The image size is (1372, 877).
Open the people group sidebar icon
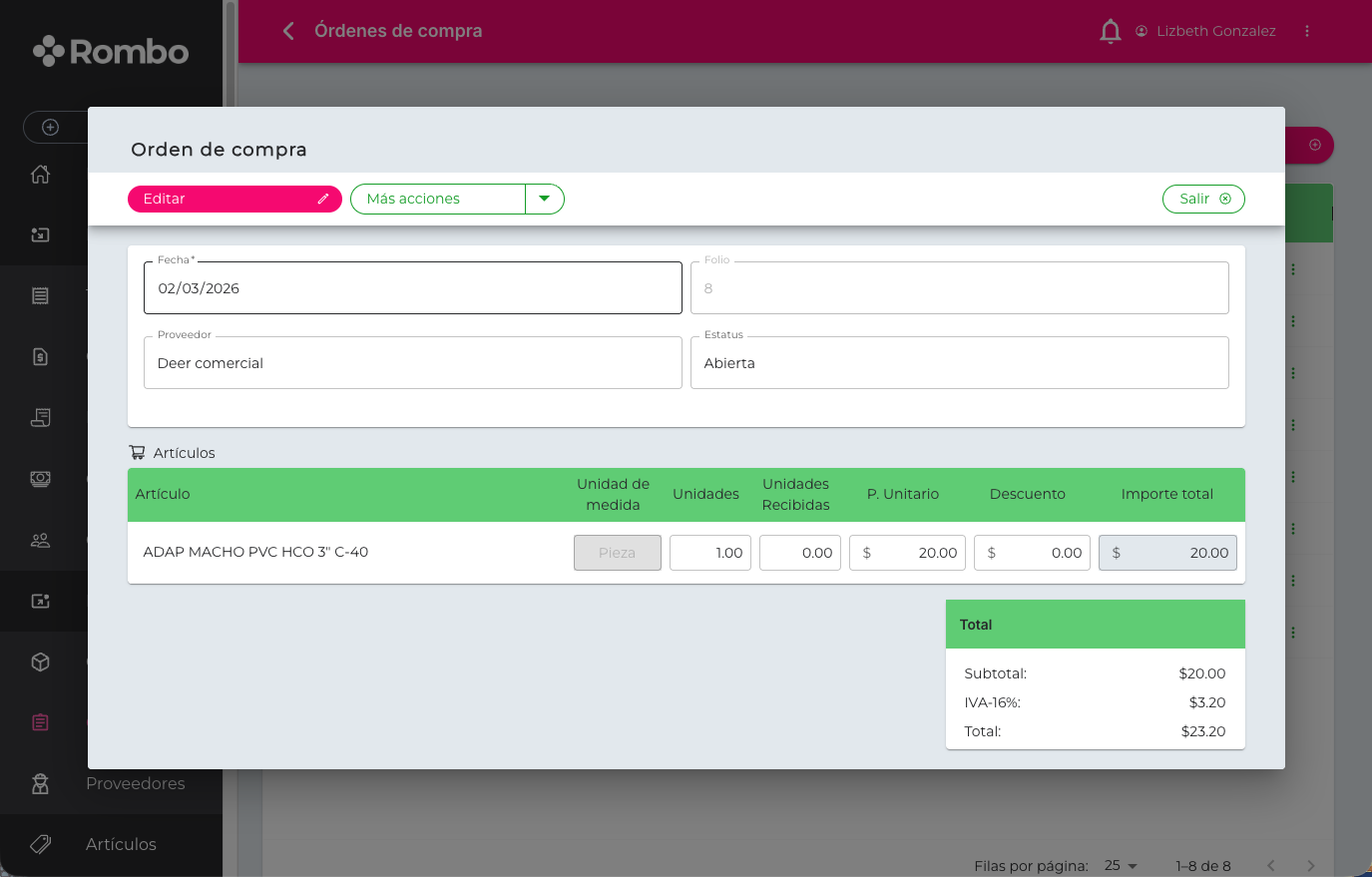coord(40,541)
